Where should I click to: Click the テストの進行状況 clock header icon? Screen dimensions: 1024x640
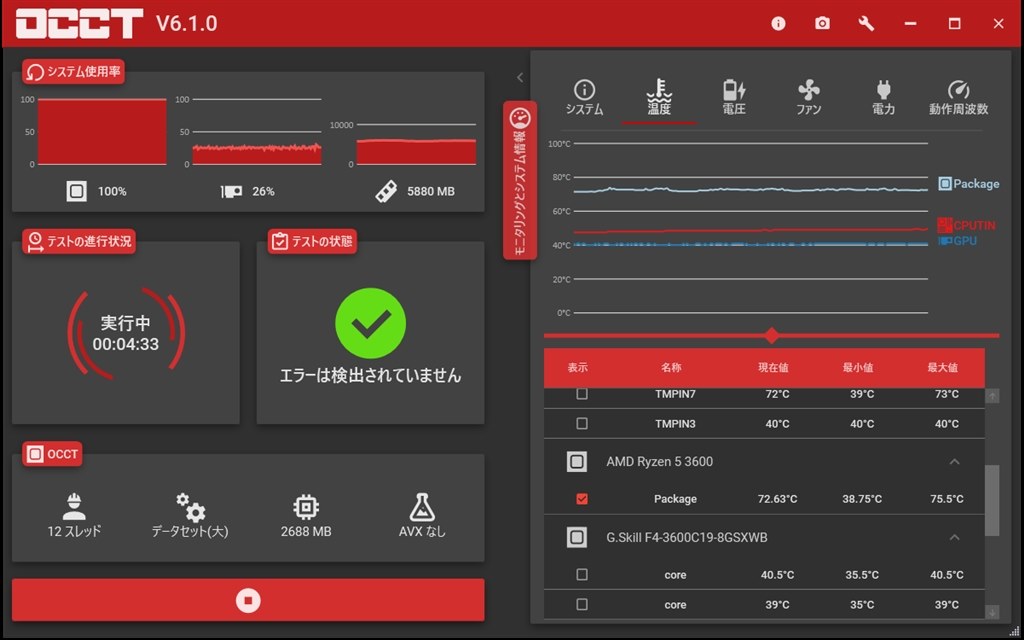35,242
